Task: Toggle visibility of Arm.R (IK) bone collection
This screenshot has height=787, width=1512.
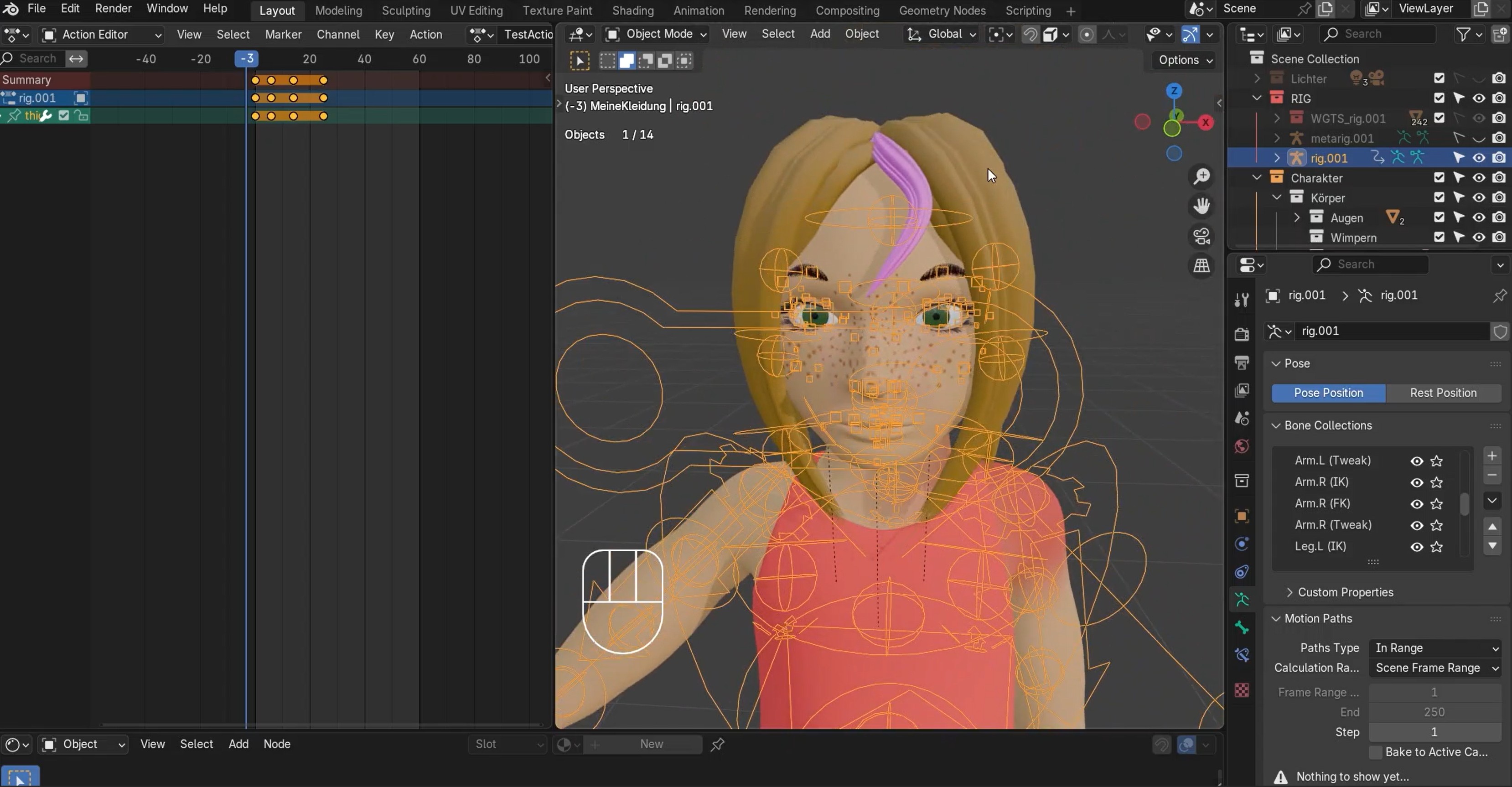Action: 1417,482
